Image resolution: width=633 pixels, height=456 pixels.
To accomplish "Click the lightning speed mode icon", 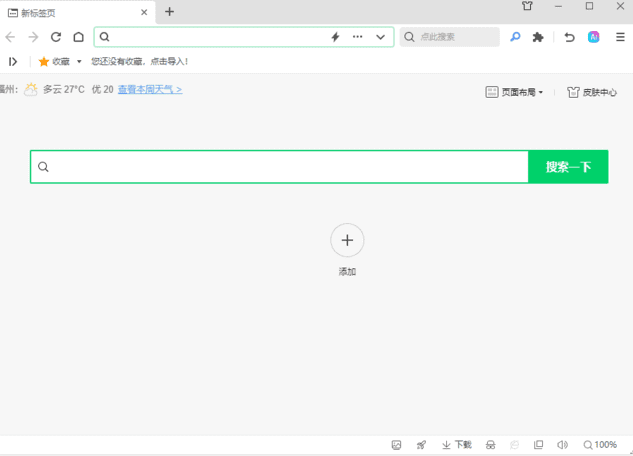I will pos(335,37).
